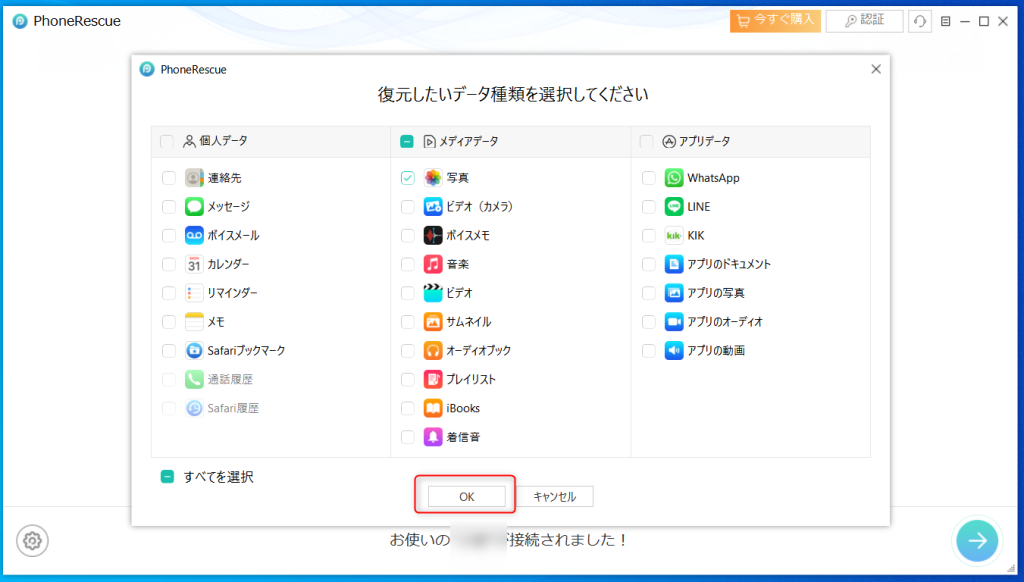Toggle the すべてを選択 checkbox
1024x582 pixels.
(167, 477)
